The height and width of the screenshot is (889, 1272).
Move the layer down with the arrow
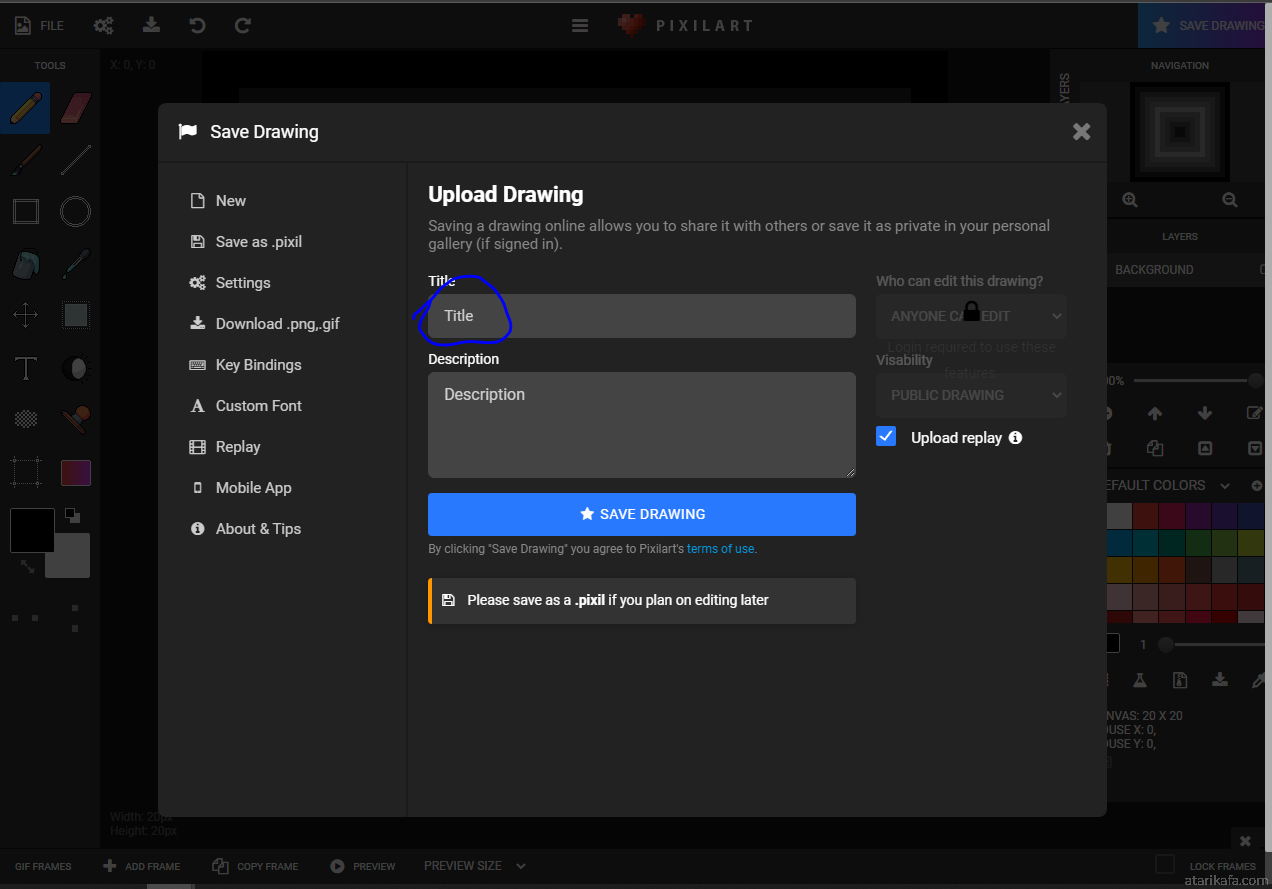point(1205,413)
